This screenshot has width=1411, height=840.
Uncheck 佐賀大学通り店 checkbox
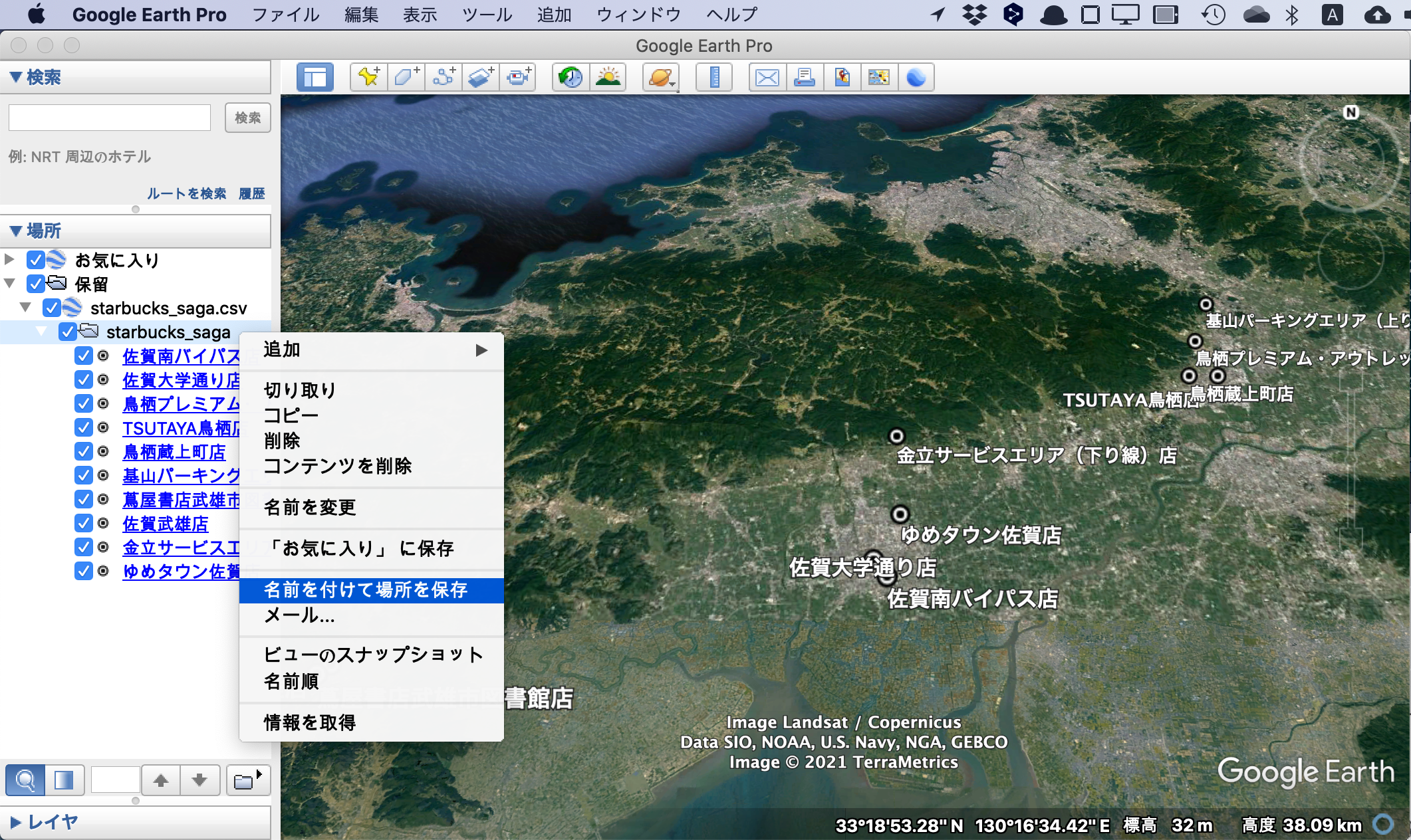point(84,379)
